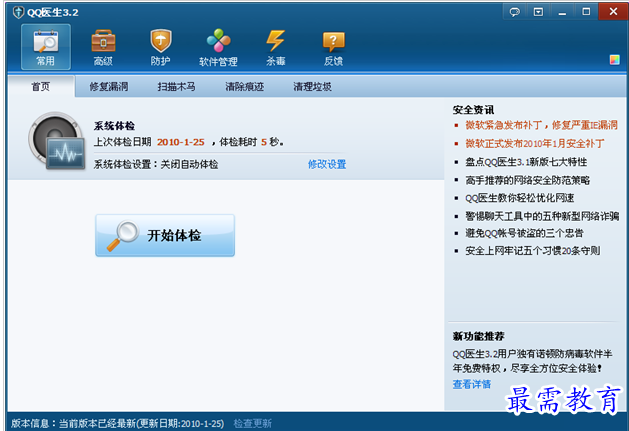Image resolution: width=629 pixels, height=431 pixels.
Task: Open the title bar dropdown menu icon
Action: [x=538, y=12]
